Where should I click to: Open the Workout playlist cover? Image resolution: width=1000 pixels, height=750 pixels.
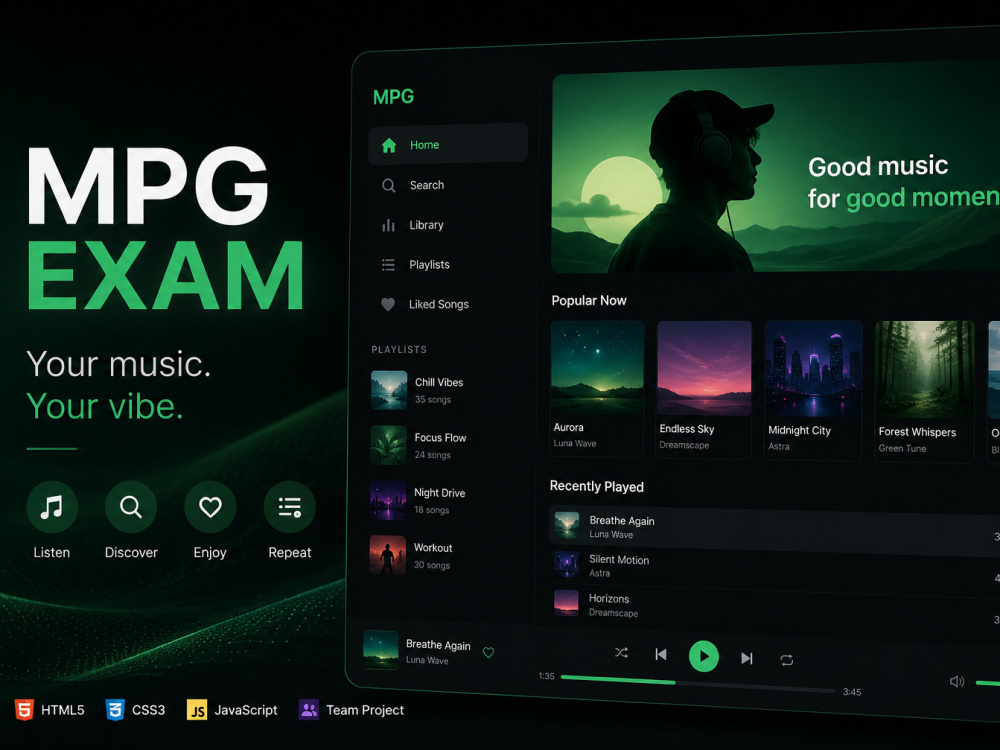[387, 555]
